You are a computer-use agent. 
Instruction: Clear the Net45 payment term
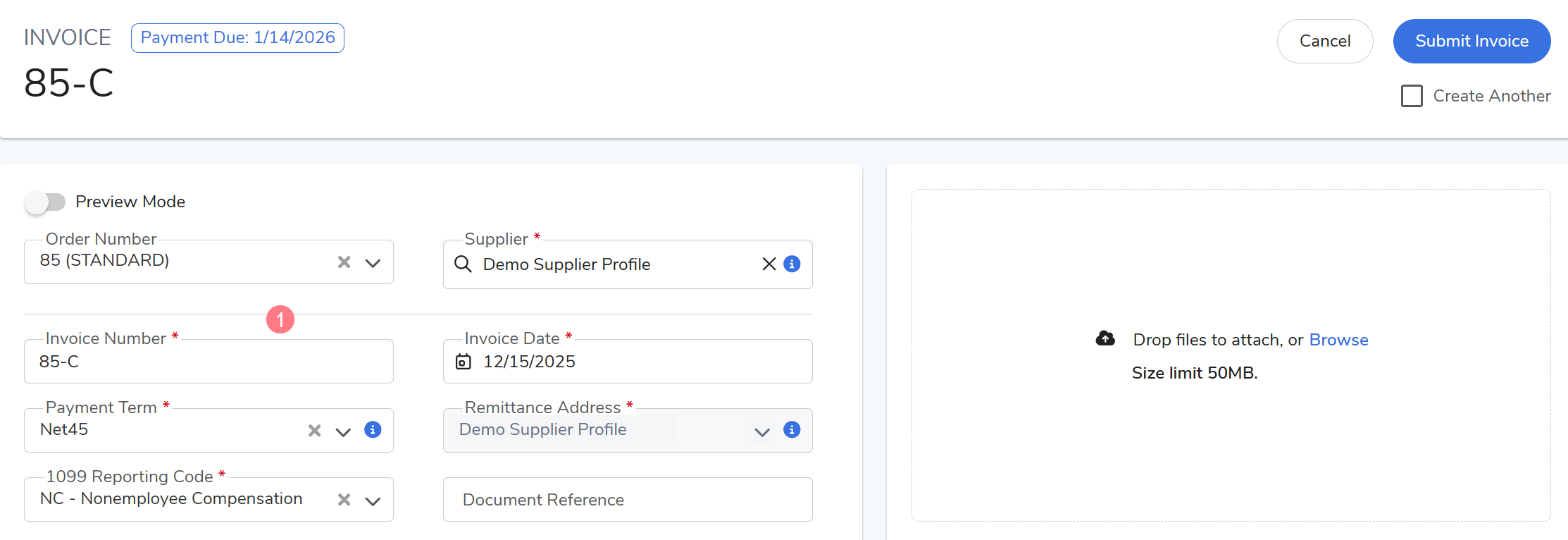point(314,431)
